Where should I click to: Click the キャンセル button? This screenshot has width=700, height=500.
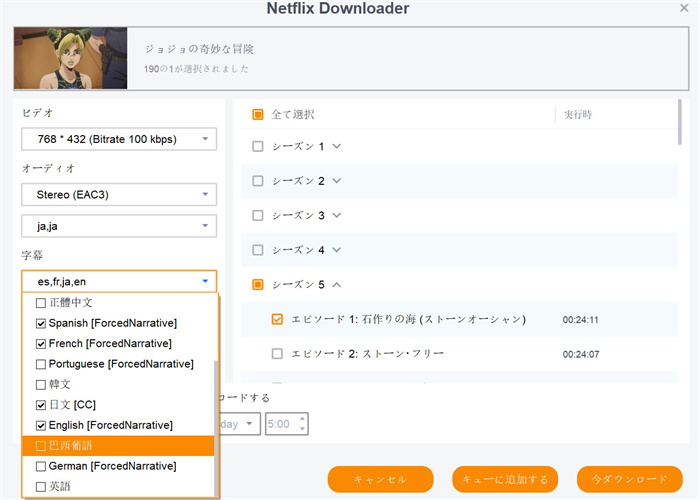click(380, 479)
